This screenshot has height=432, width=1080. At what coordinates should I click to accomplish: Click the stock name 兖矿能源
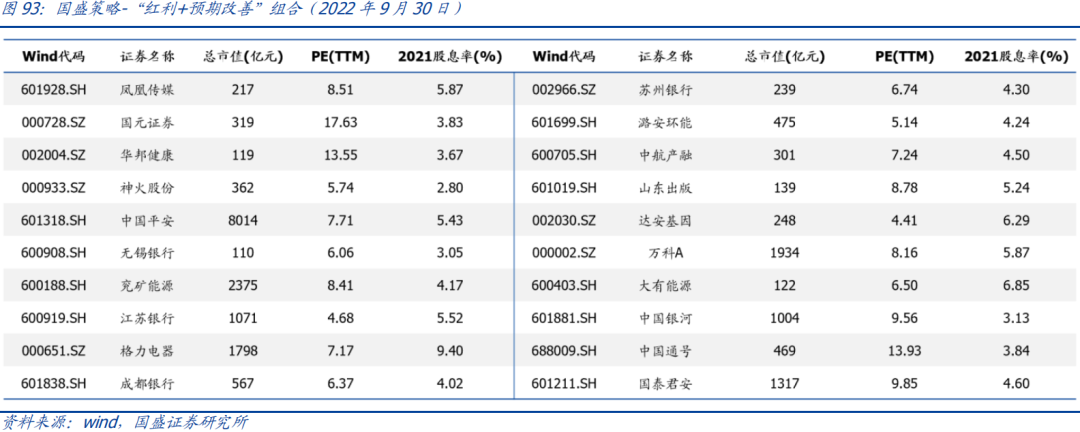147,285
